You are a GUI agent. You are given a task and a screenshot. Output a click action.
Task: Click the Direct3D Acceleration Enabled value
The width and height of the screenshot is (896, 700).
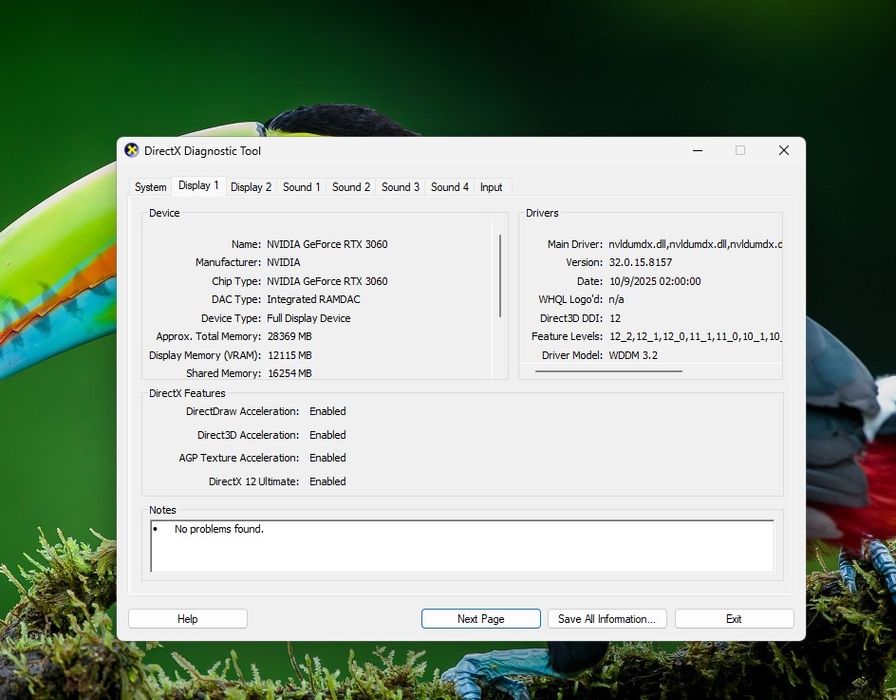coord(327,435)
